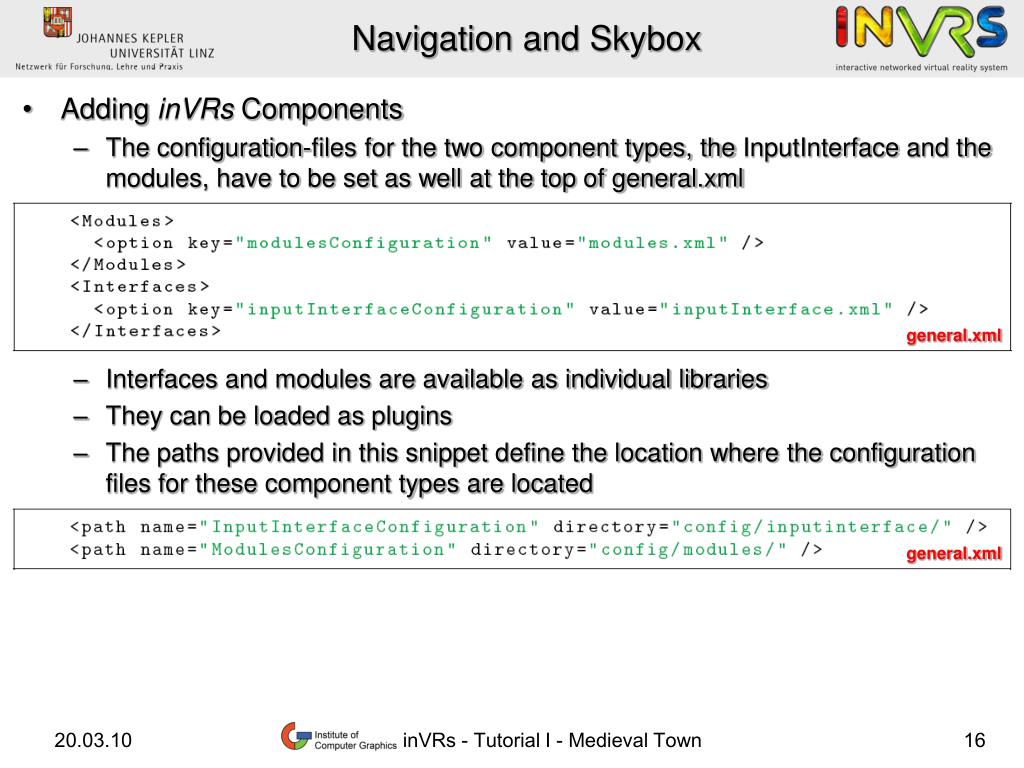Click the Institute of Computer Graphics logo
The image size is (1024, 768).
339,737
